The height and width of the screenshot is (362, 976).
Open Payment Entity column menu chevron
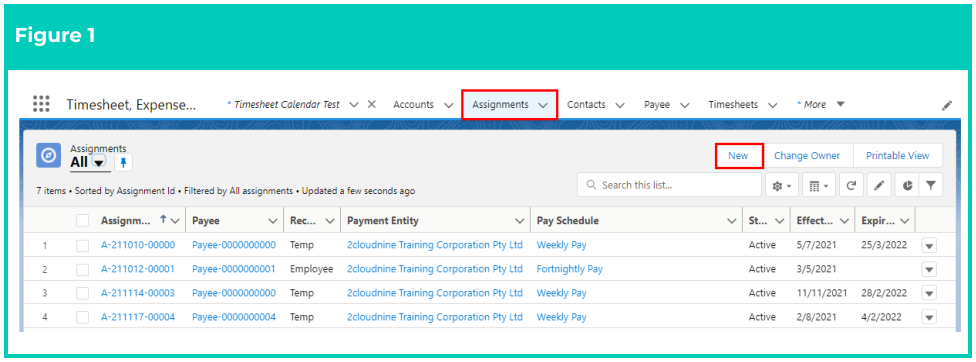(x=520, y=221)
